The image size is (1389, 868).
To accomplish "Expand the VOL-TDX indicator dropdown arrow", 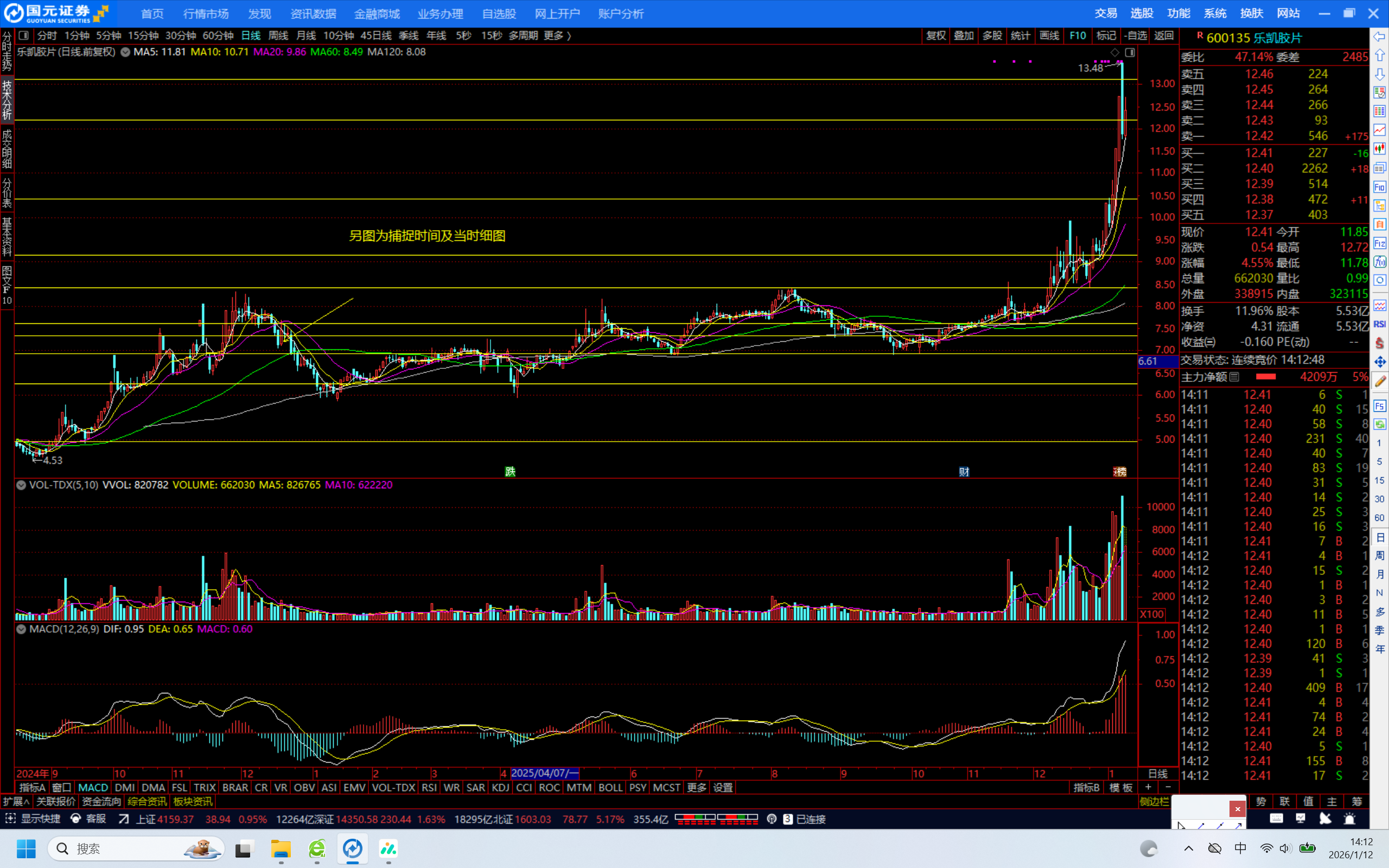I will click(21, 485).
